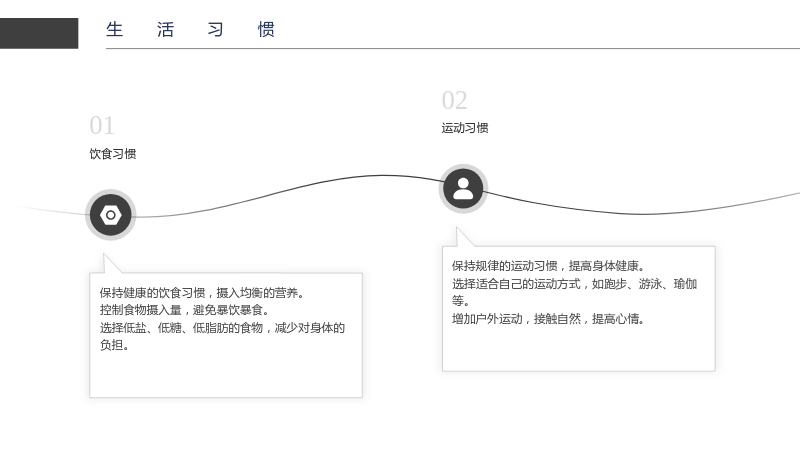Click the line 控制食物摄入量，避免暴饮暴食
The image size is (800, 450).
coord(184,310)
